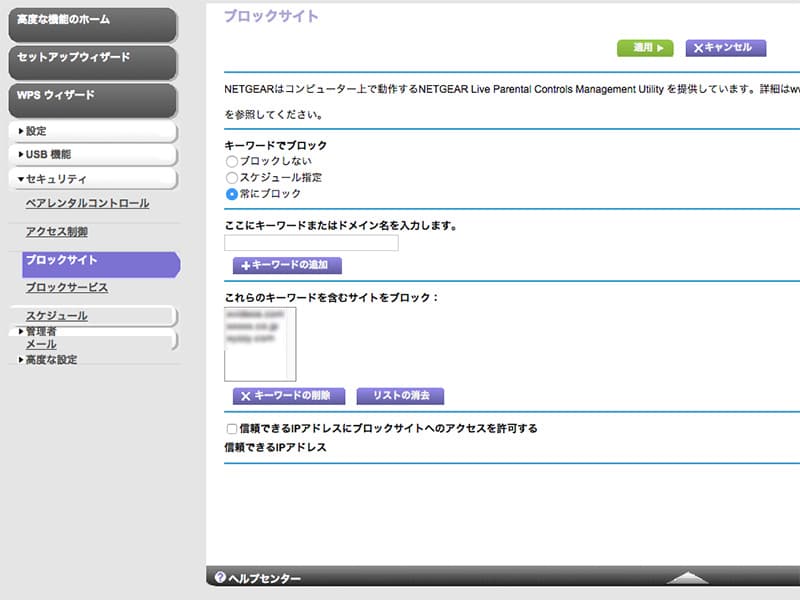Open the 高度な機能のホーム tab
The width and height of the screenshot is (800, 600).
click(x=92, y=21)
